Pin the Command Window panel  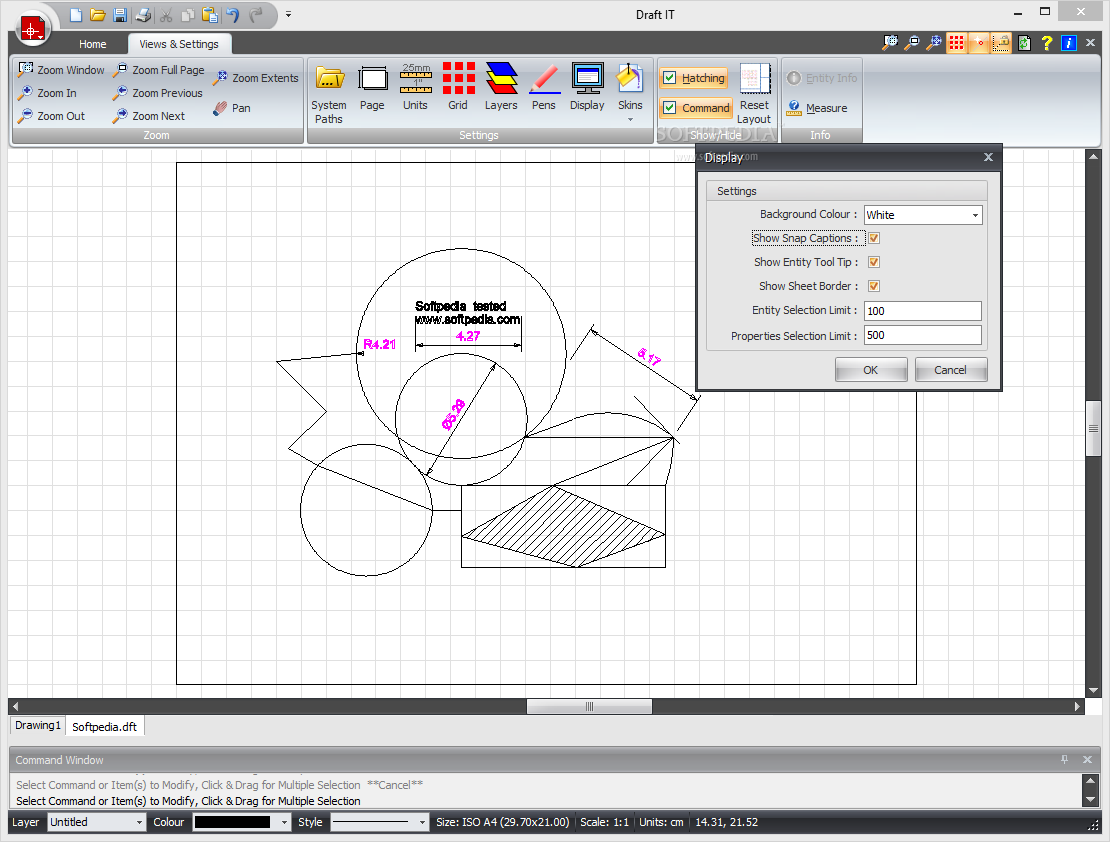pos(1064,760)
